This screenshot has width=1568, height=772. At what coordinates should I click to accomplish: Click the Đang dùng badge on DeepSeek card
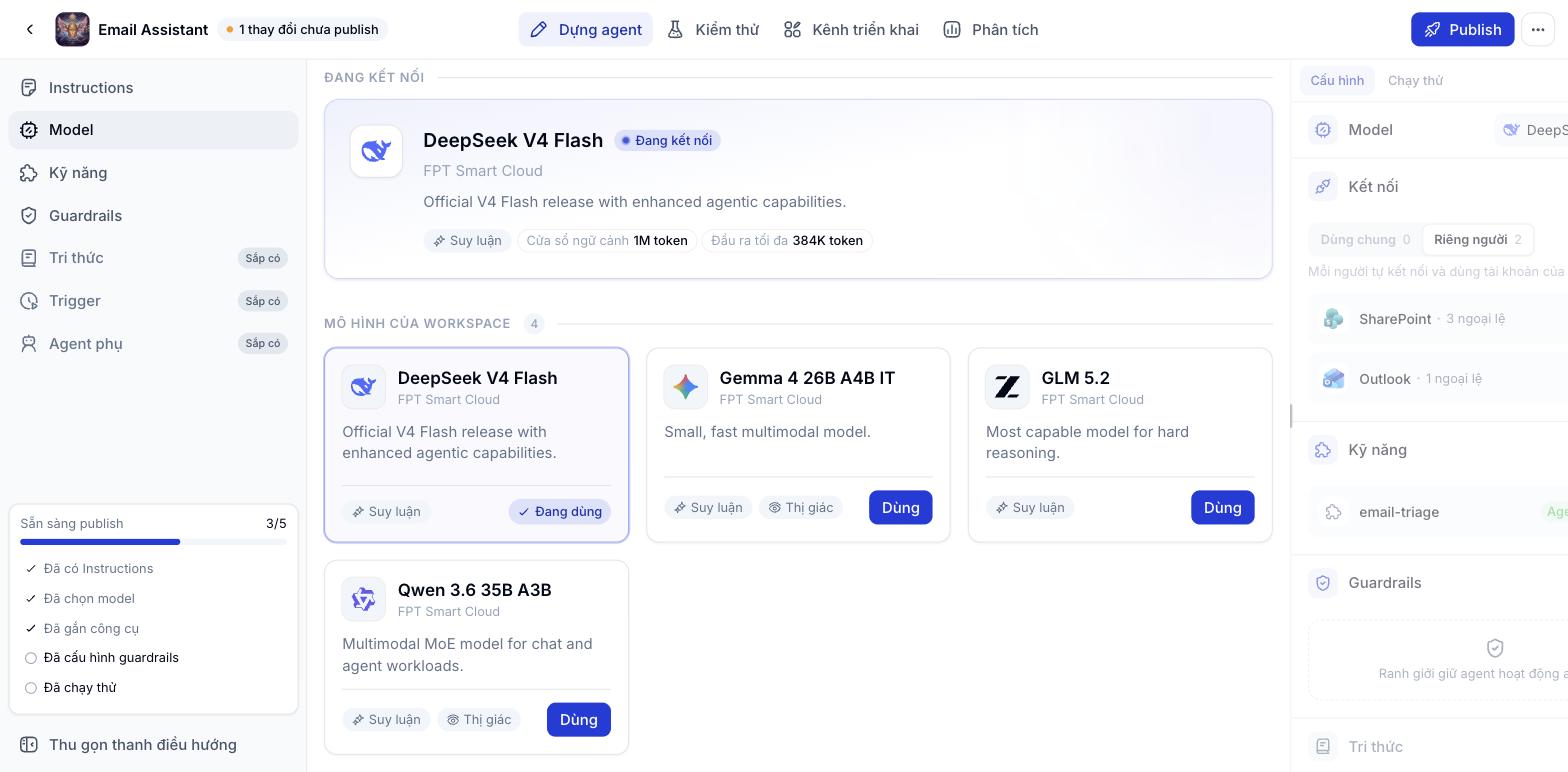tap(560, 512)
